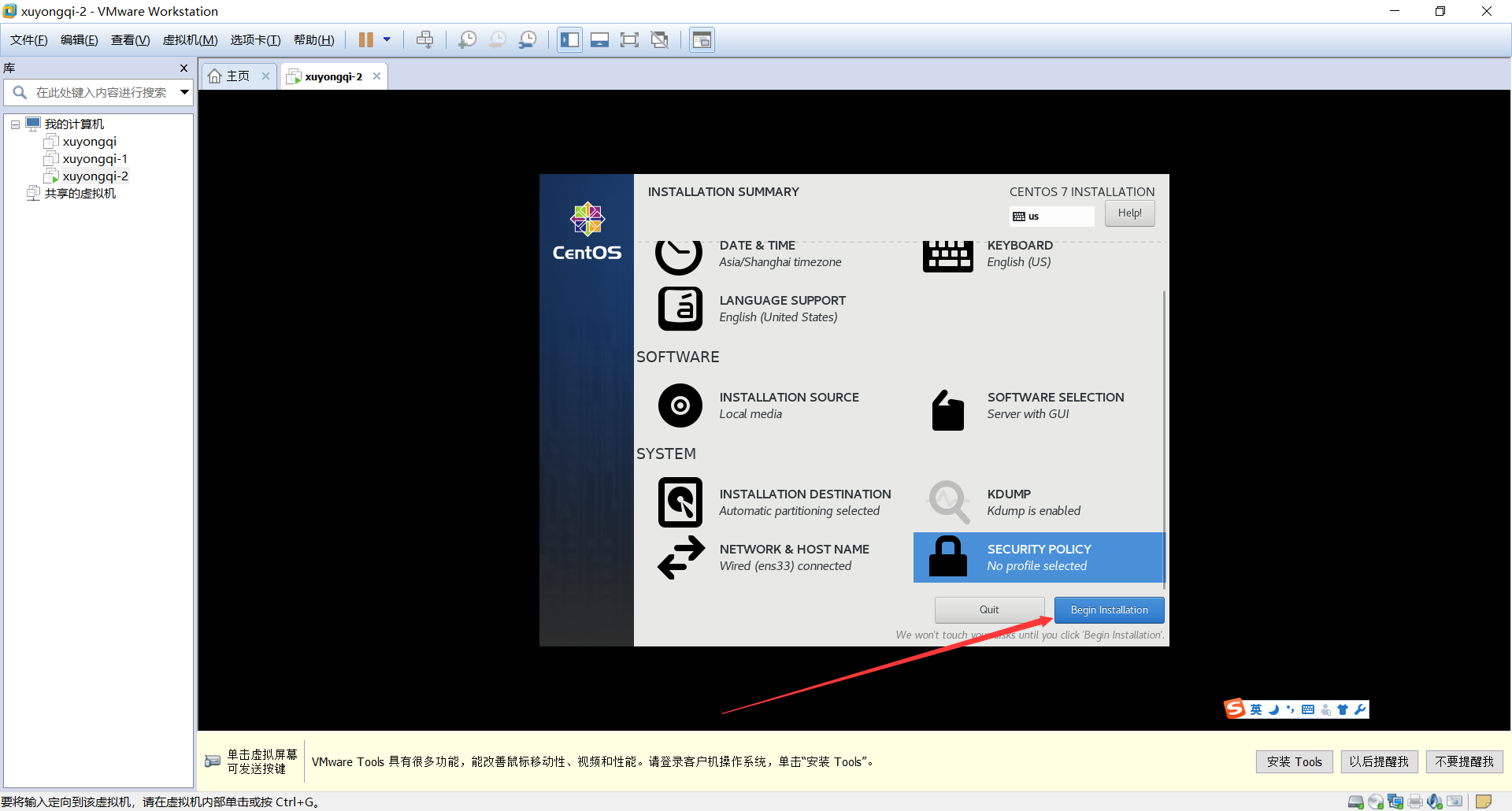The width and height of the screenshot is (1512, 811).
Task: Select 共享的虚拟机 in the library tree
Action: coord(80,194)
